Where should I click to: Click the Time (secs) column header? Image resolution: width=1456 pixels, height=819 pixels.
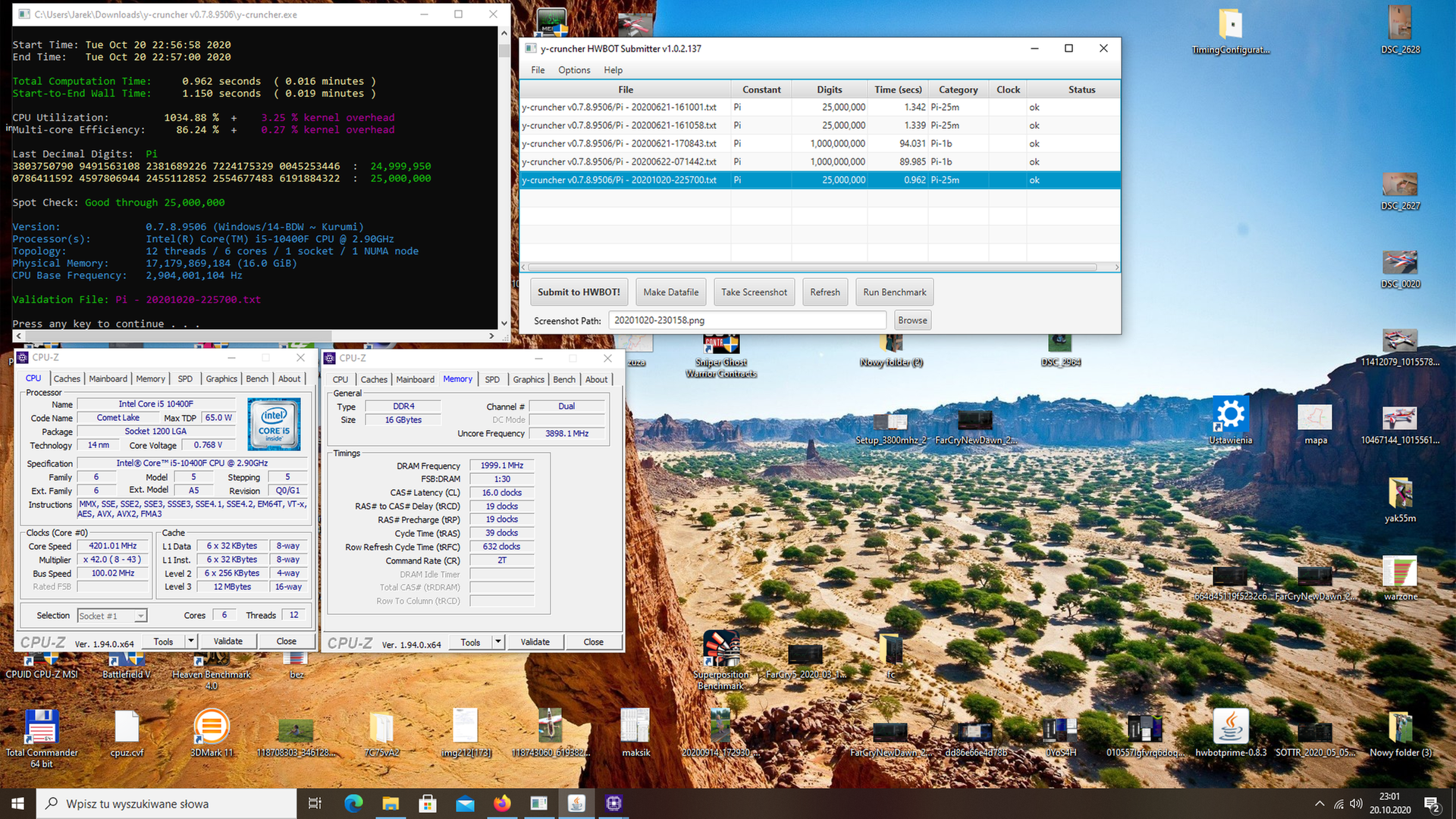coord(898,89)
